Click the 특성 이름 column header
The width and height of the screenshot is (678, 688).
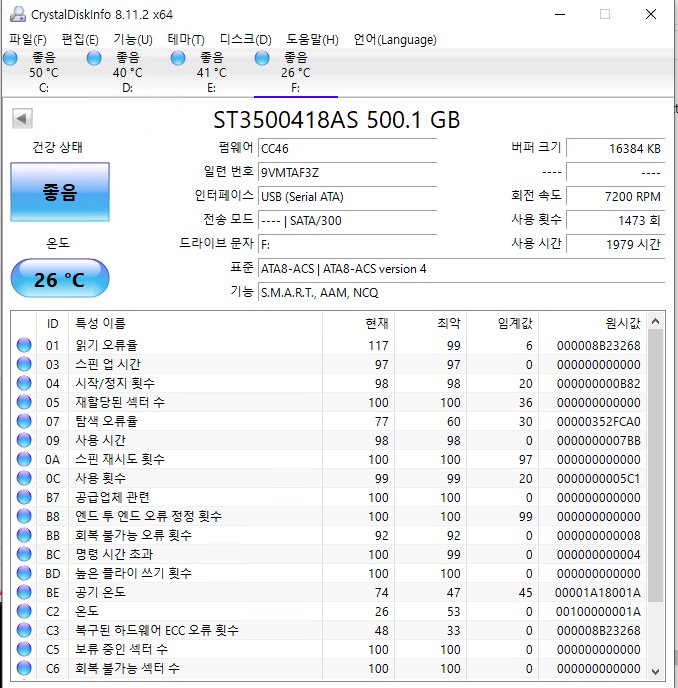click(196, 323)
